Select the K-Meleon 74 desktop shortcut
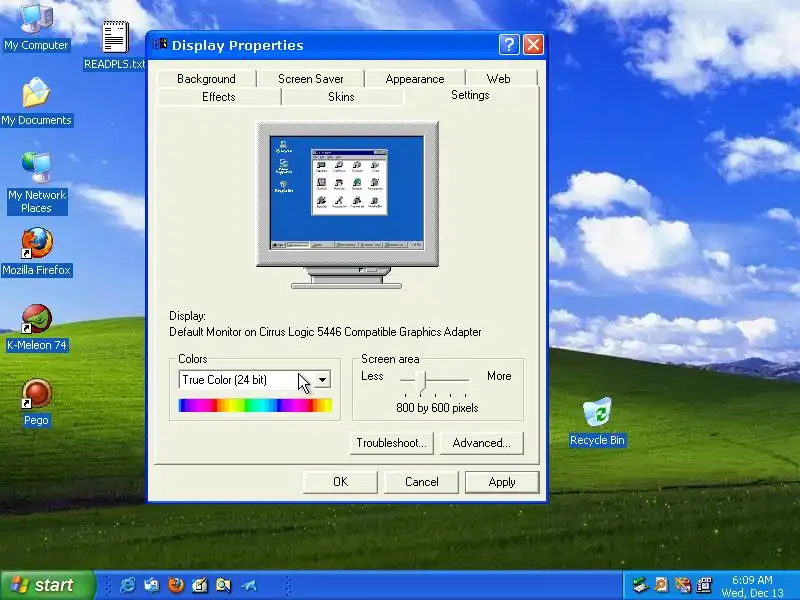 (36, 328)
